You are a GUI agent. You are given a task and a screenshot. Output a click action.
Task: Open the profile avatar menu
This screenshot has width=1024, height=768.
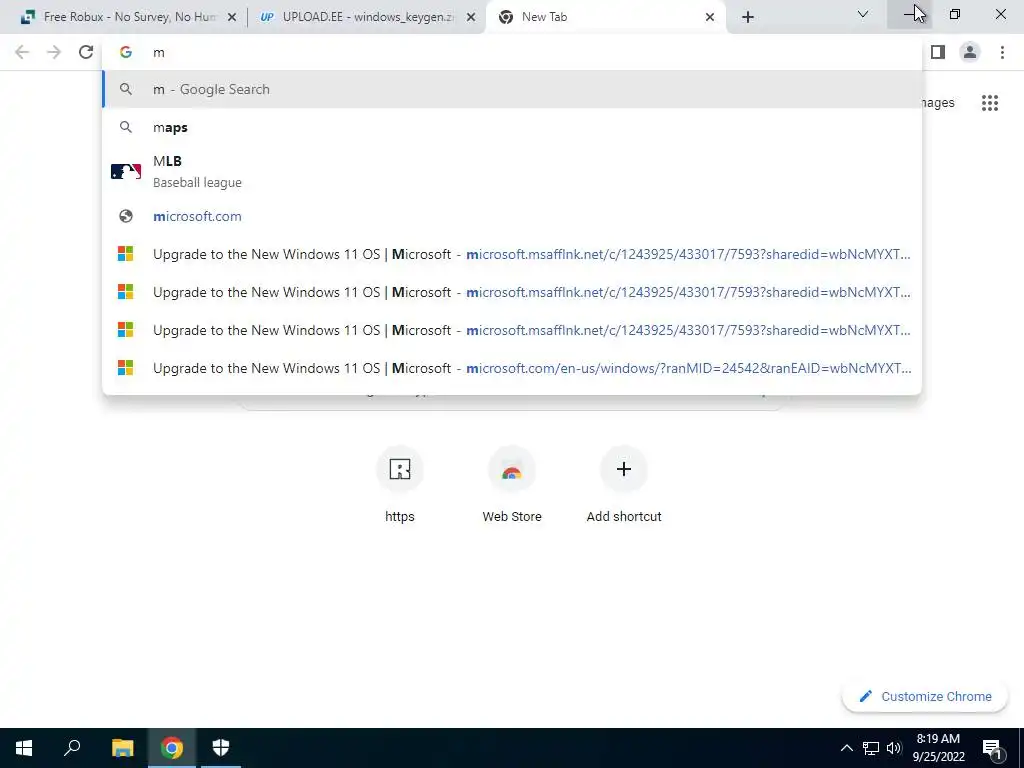point(970,52)
